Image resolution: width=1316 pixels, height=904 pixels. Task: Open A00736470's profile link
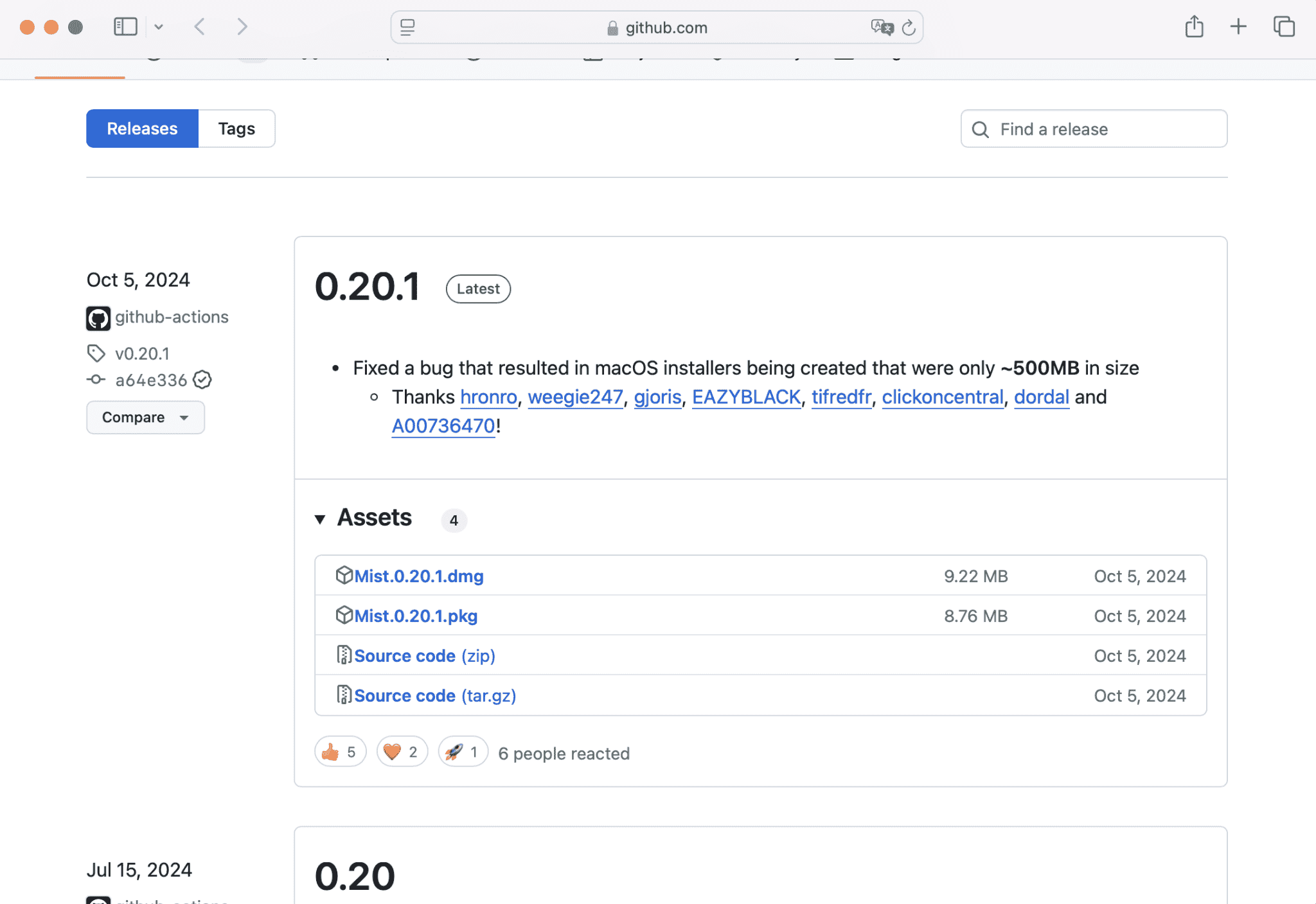tap(443, 425)
